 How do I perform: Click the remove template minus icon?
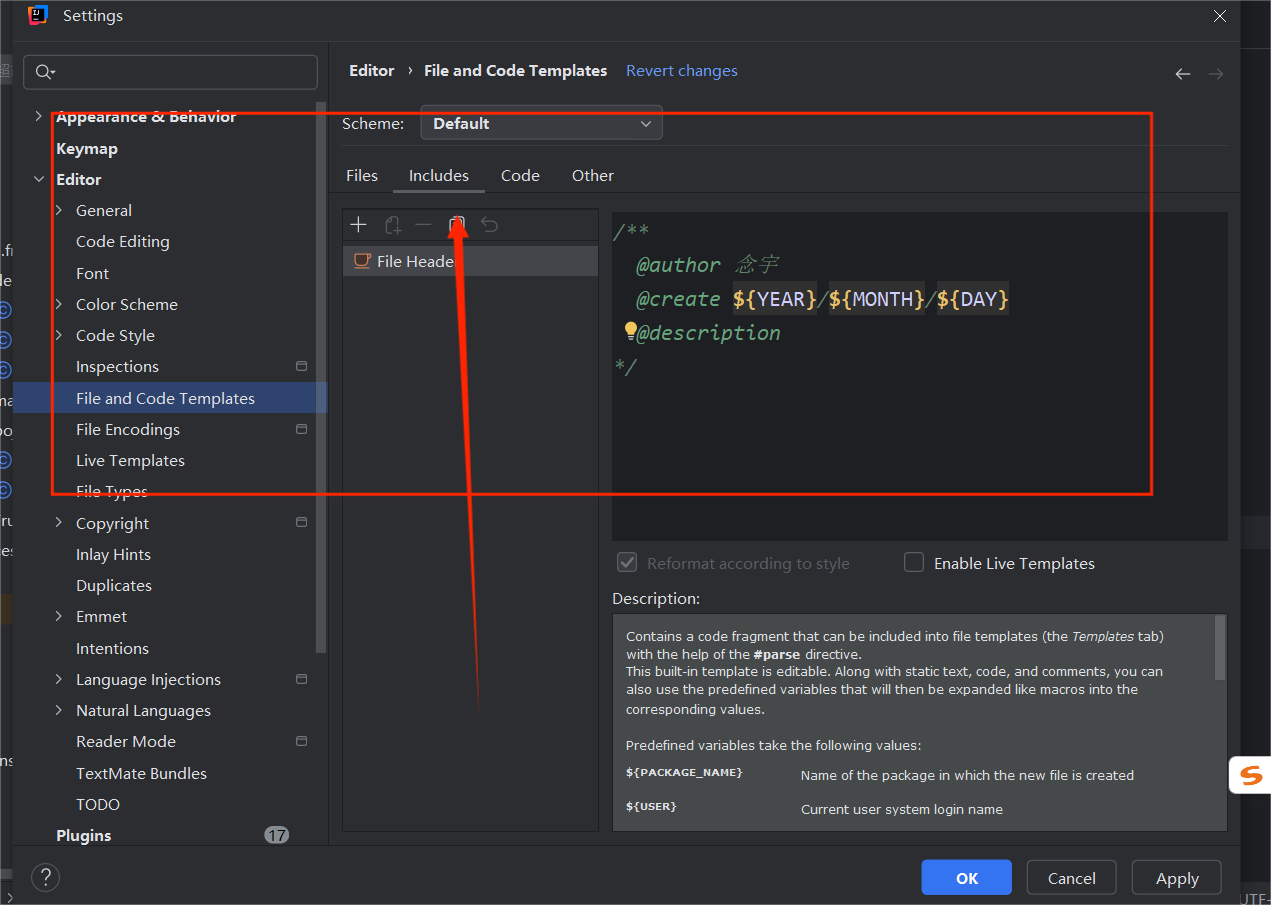(424, 225)
